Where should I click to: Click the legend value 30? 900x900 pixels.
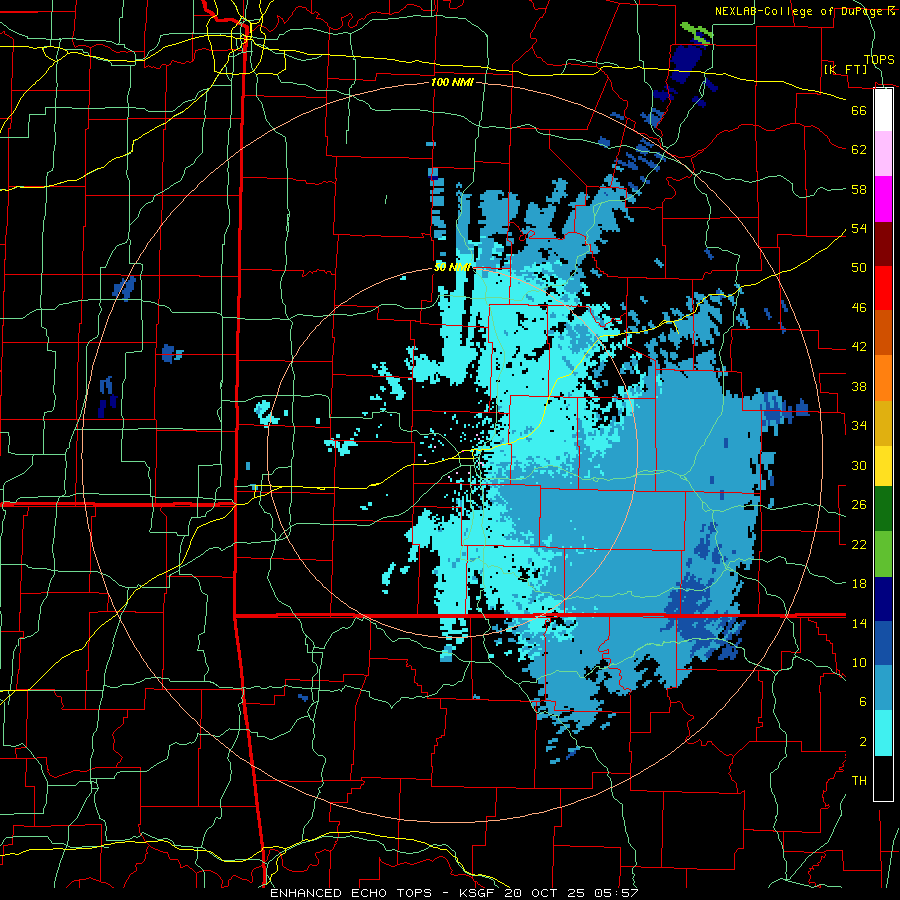859,465
